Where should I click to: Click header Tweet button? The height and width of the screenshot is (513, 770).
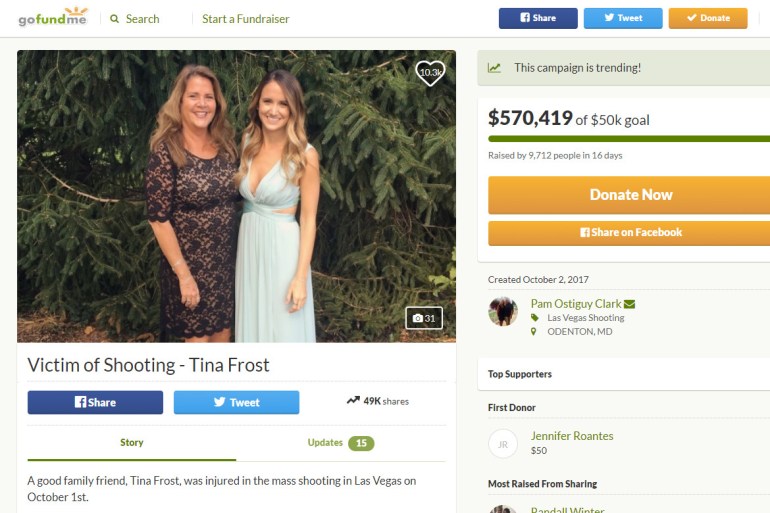pyautogui.click(x=622, y=18)
